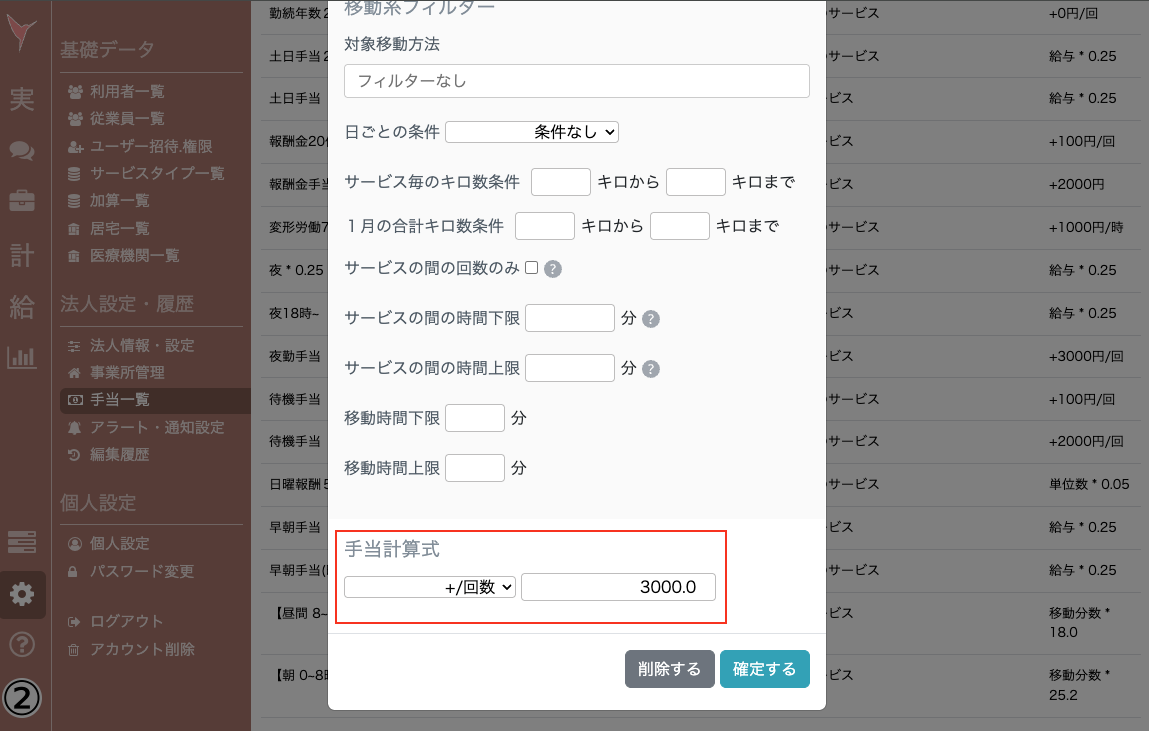Click the gear settings icon in the sidebar
Screen dimensions: 1149x731
pyautogui.click(x=22, y=592)
